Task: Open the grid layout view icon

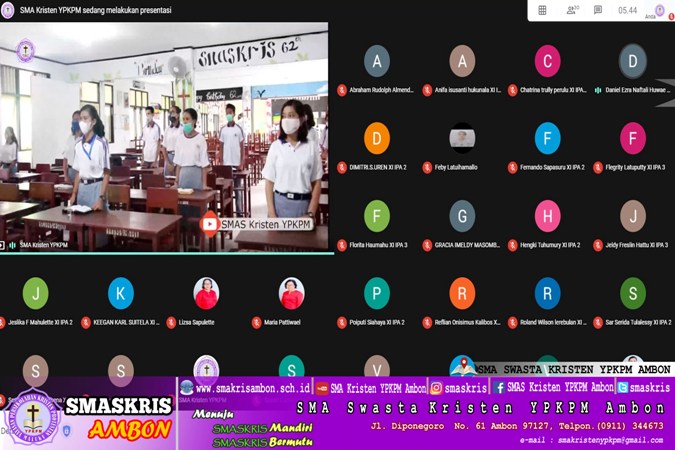Action: pos(542,10)
